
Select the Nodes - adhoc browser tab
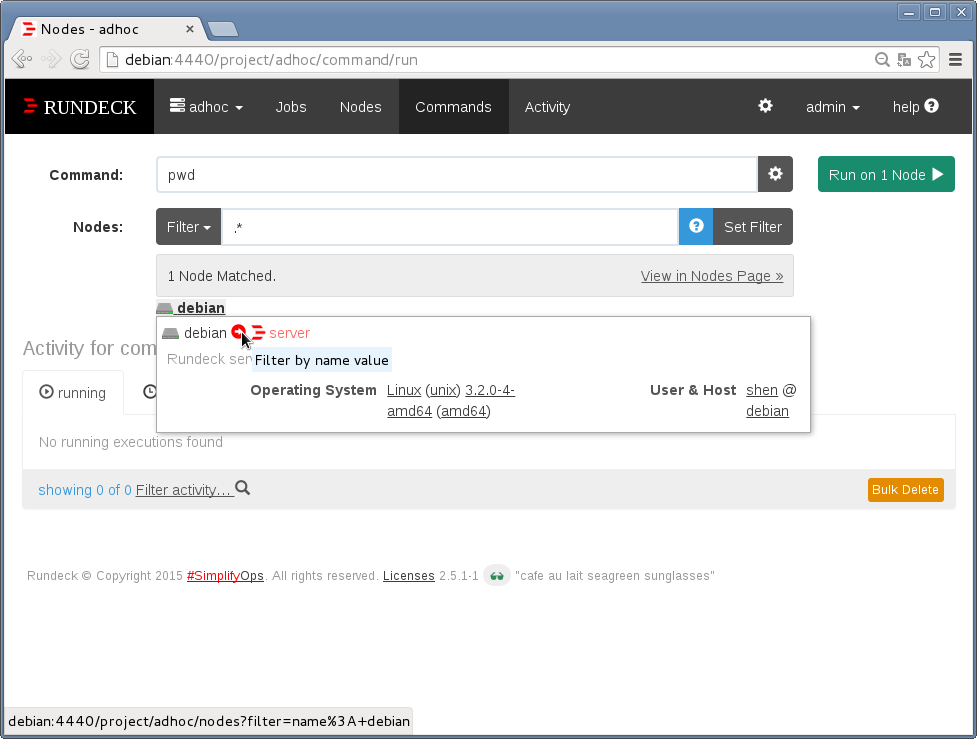[107, 29]
